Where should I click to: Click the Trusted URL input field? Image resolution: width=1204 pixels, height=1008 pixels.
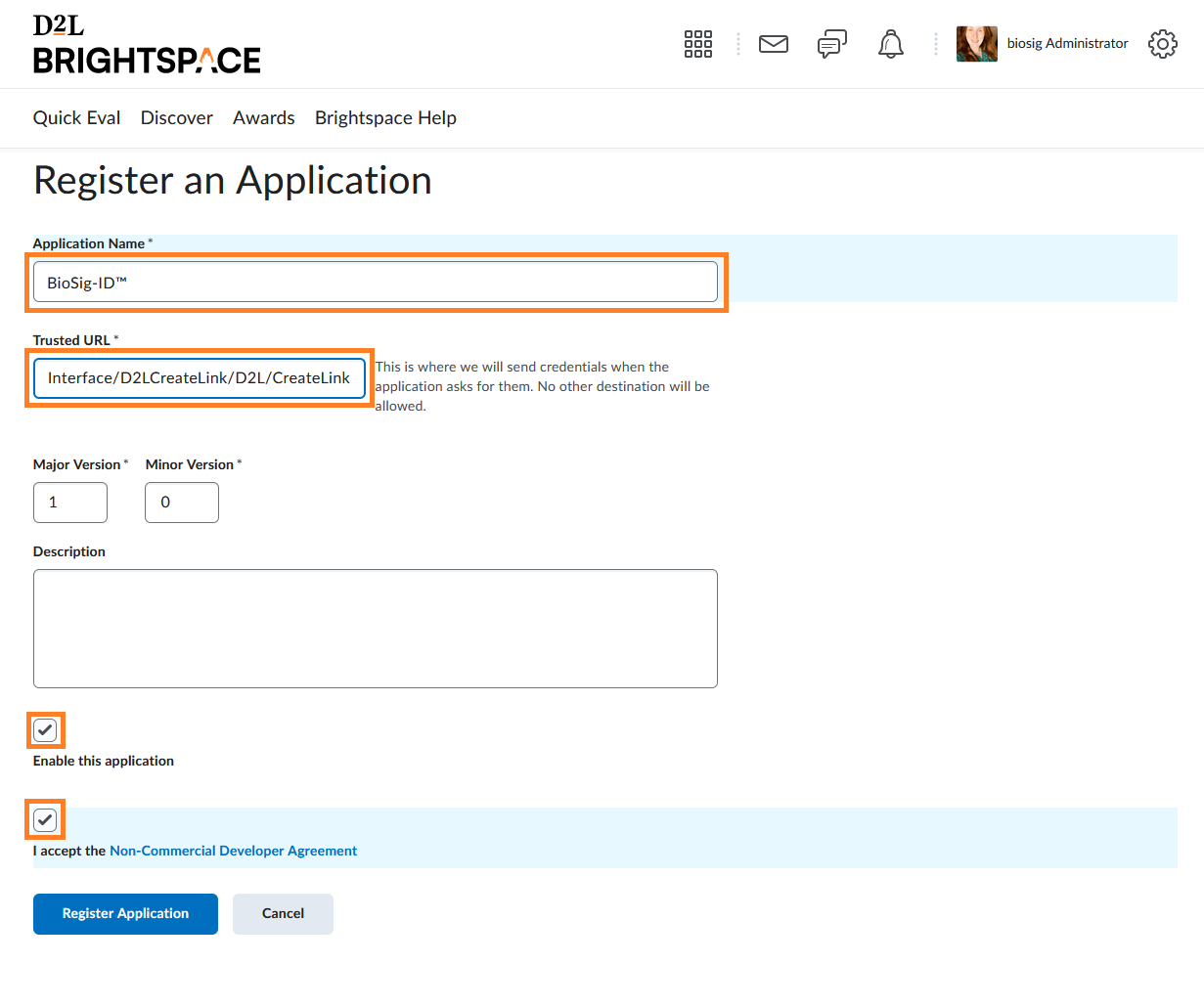(200, 378)
